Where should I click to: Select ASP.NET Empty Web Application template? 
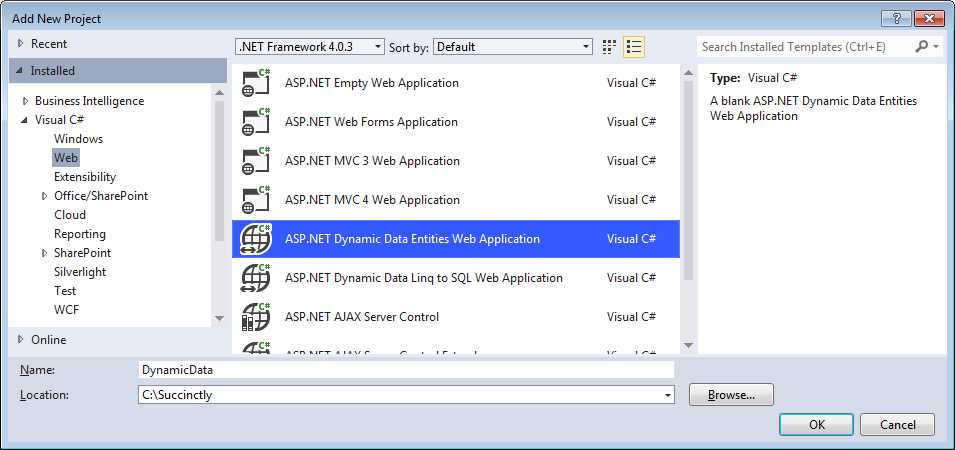tap(456, 83)
